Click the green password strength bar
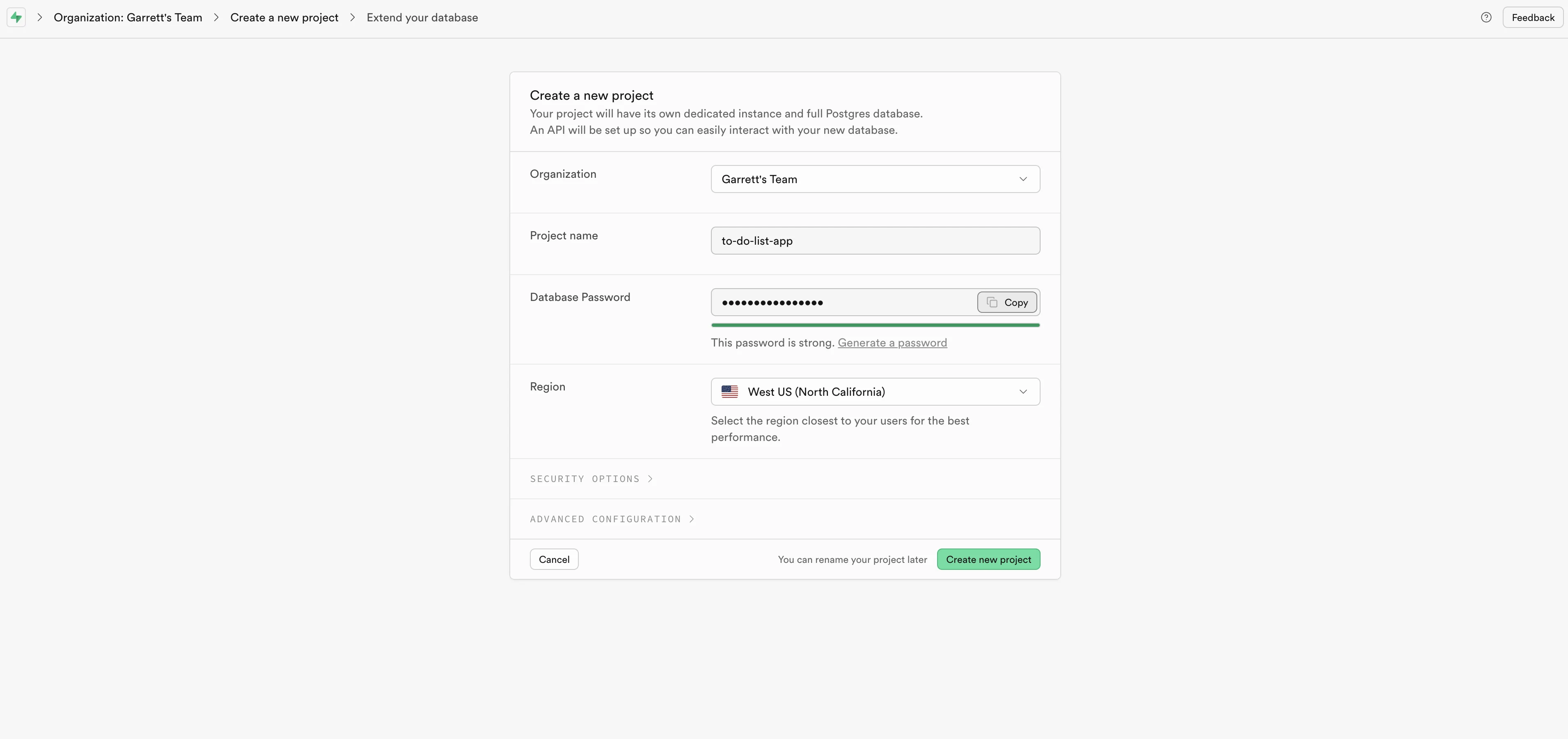 [x=875, y=325]
